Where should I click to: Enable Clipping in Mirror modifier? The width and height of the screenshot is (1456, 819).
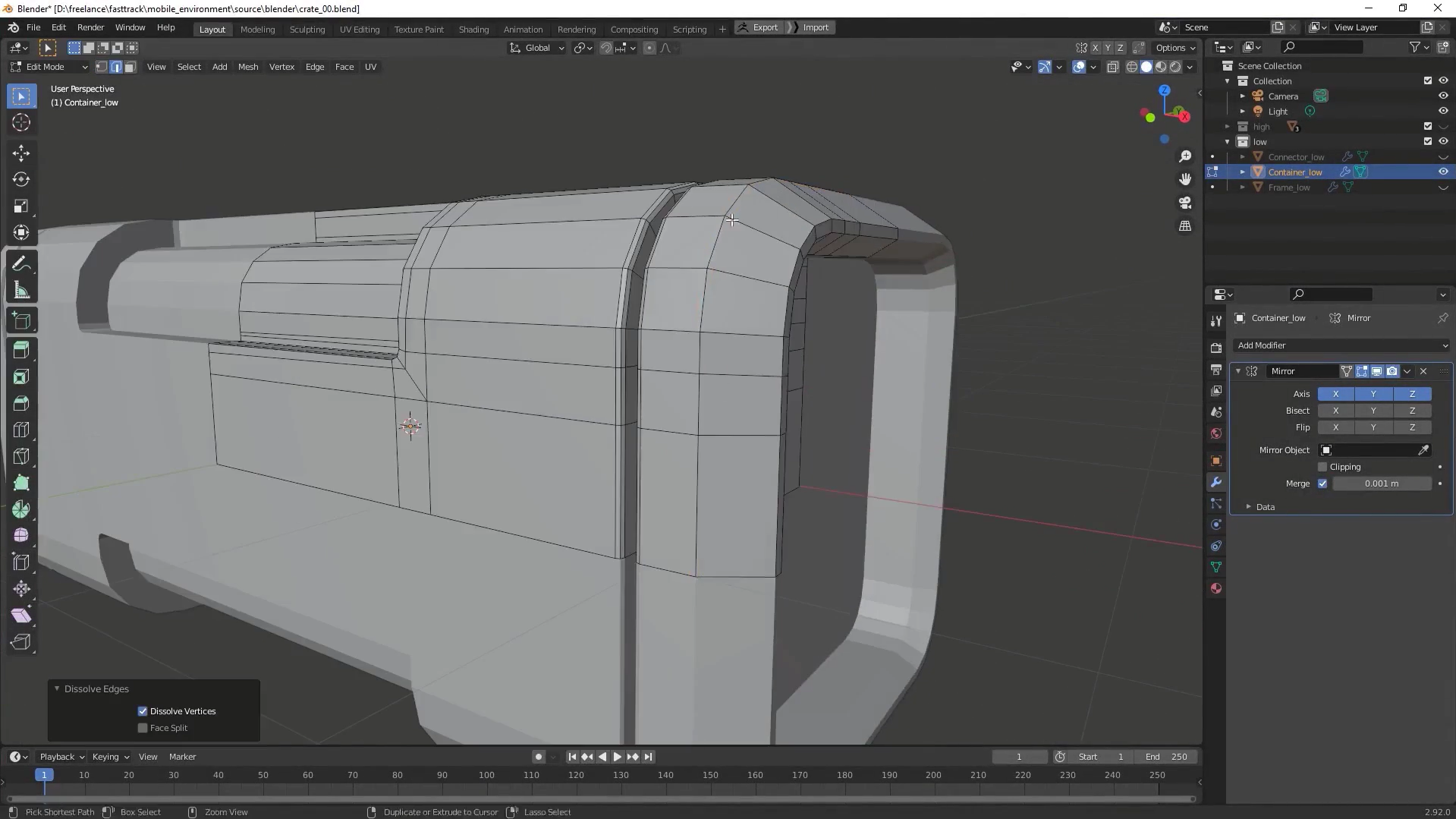1322,467
